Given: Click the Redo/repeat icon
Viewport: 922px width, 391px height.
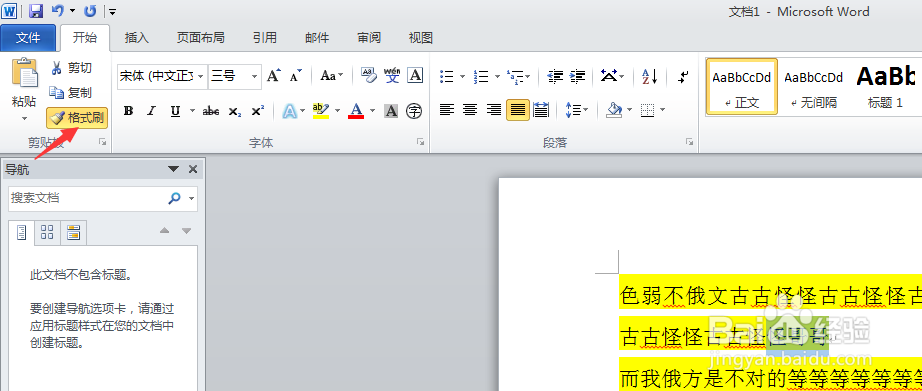Looking at the screenshot, I should point(90,11).
